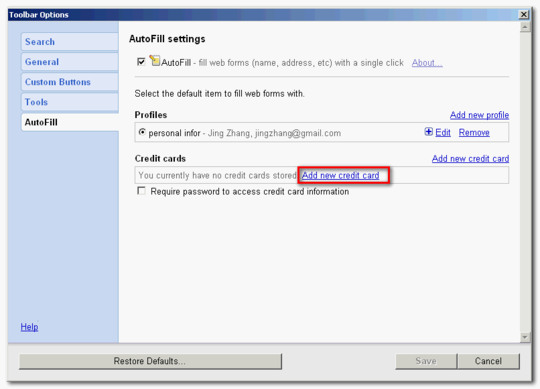This screenshot has width=540, height=389.
Task: Click the scrollbar up arrow
Action: click(x=525, y=27)
